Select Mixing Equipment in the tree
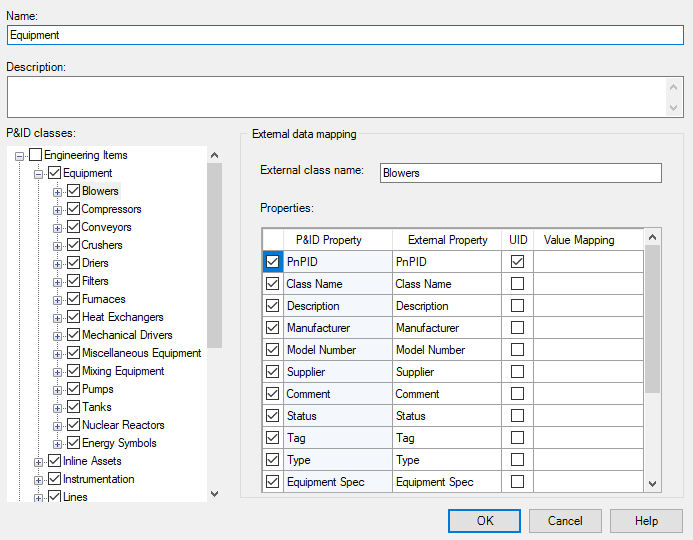 click(x=123, y=371)
